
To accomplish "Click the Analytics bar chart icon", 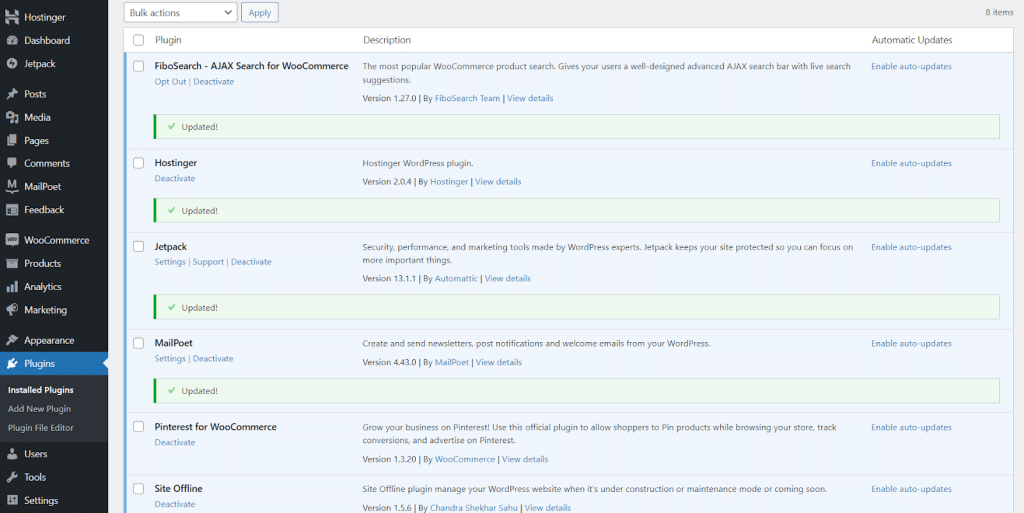I will click(12, 287).
